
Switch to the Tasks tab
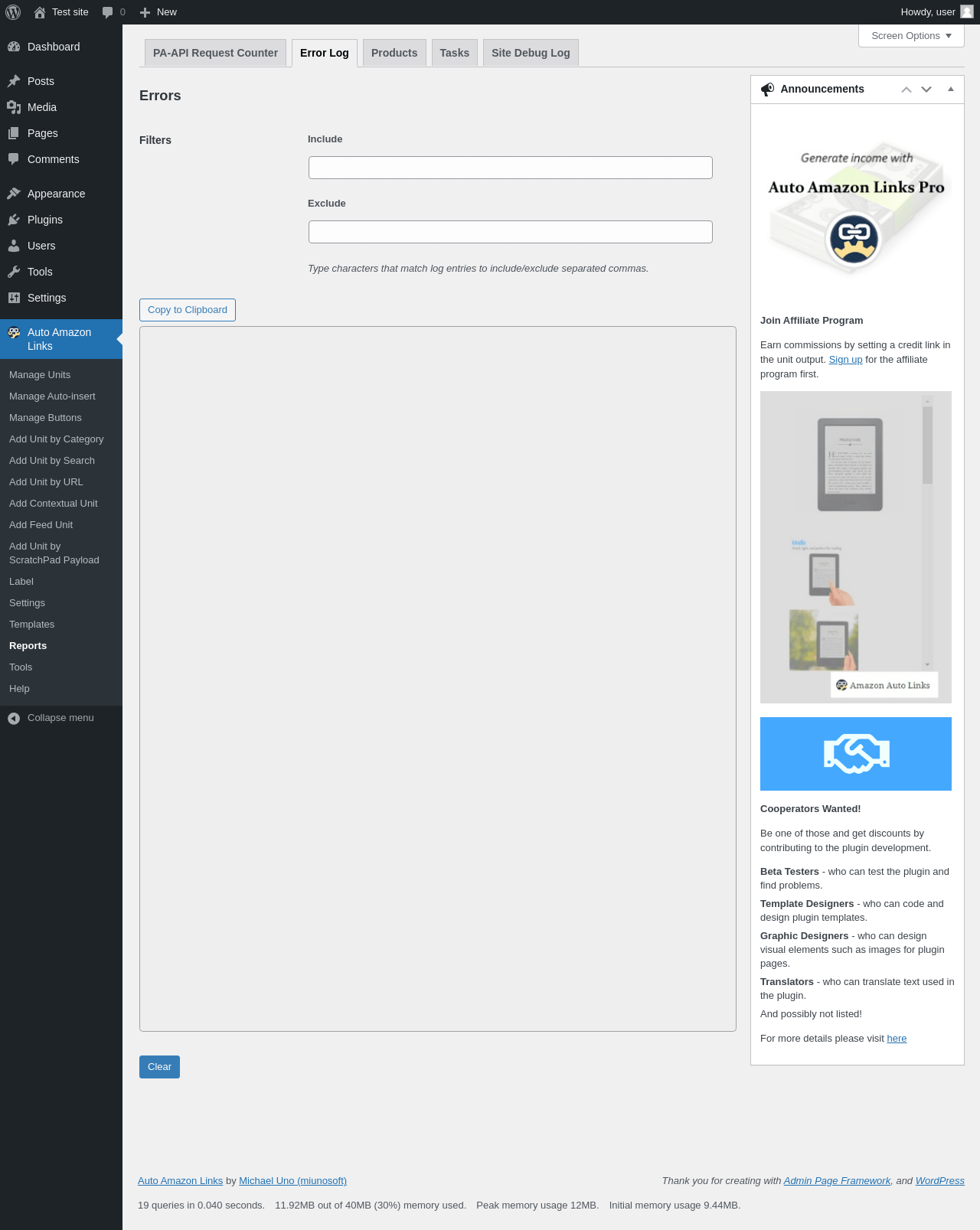(455, 53)
